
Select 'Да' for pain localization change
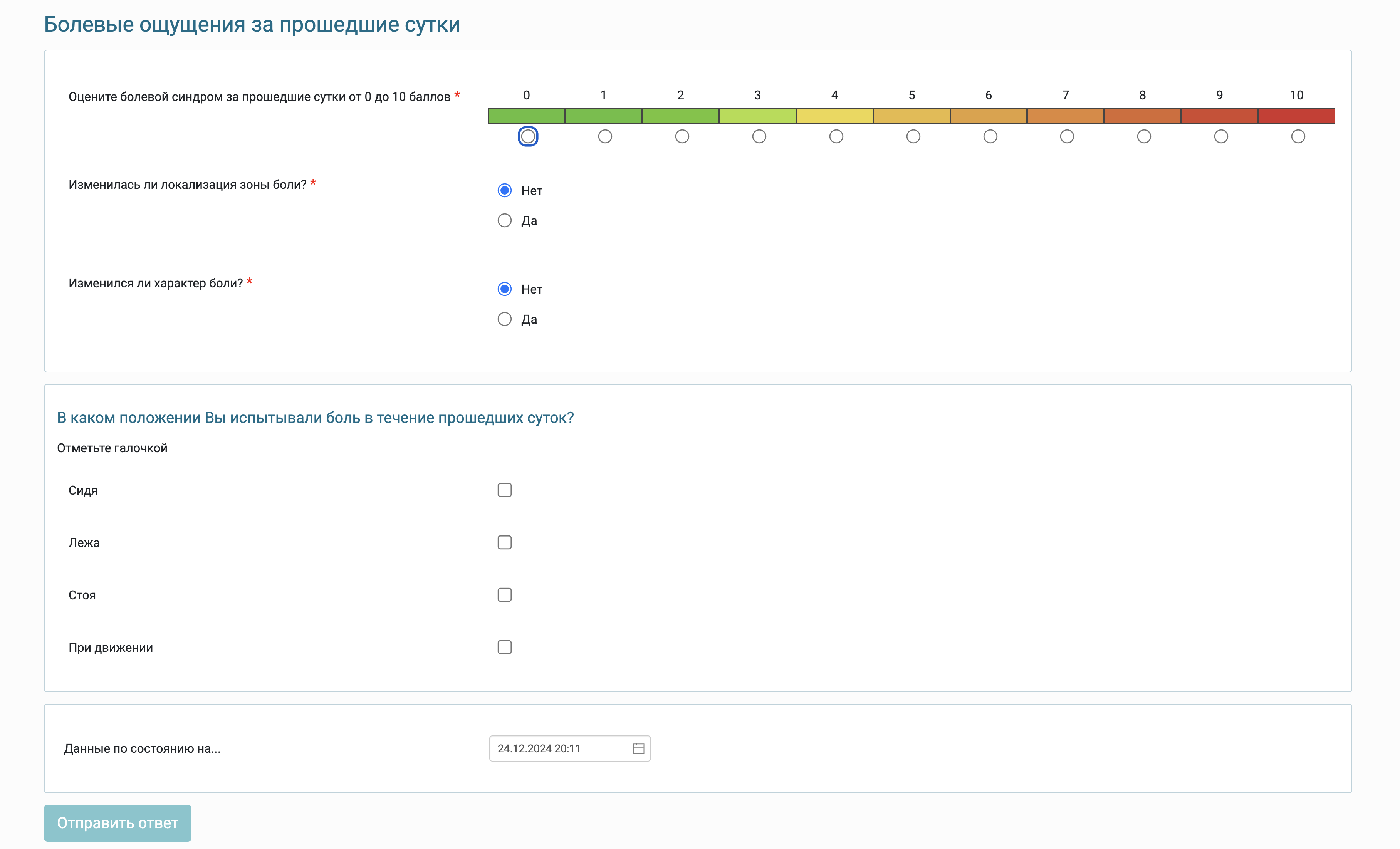click(x=505, y=220)
